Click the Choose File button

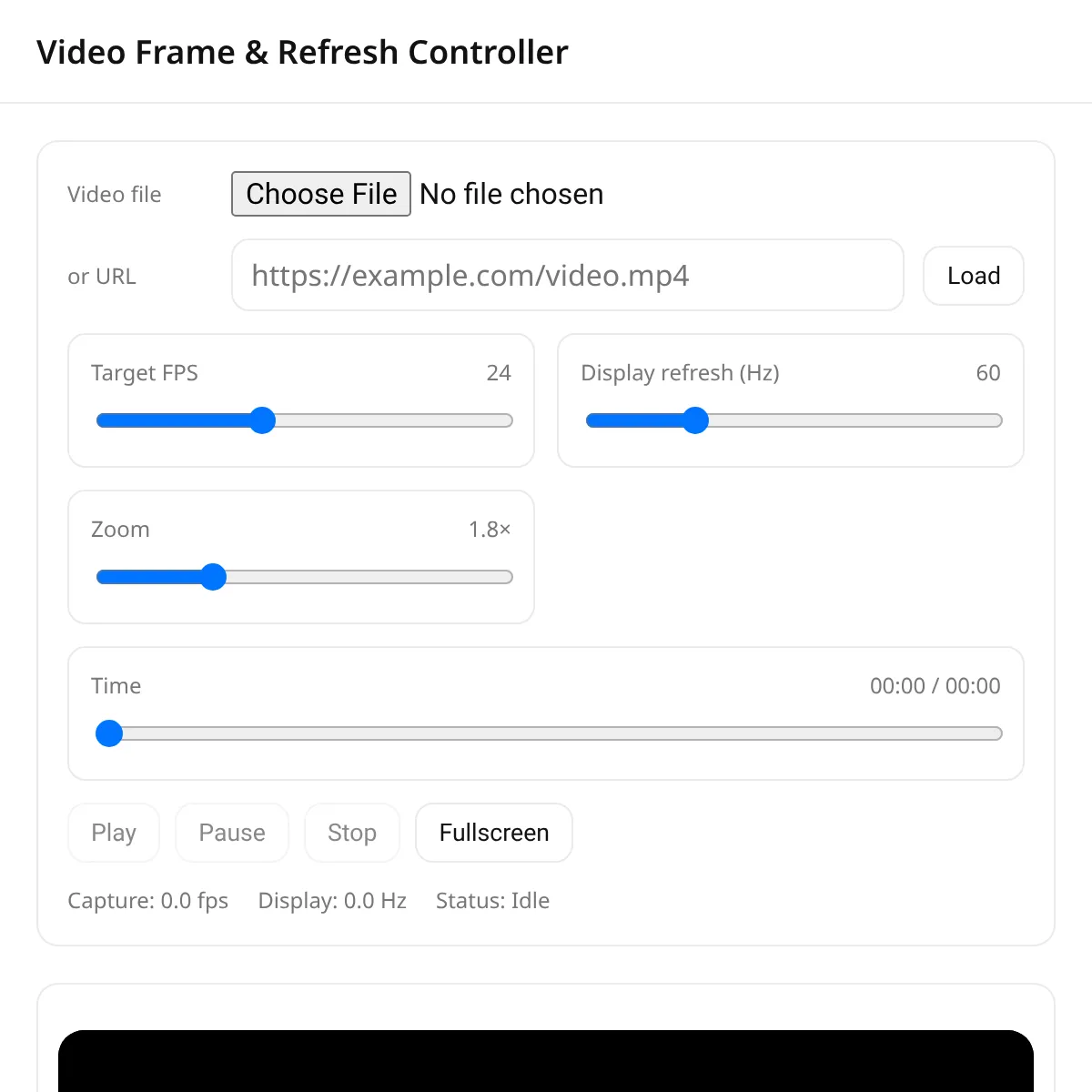(321, 194)
